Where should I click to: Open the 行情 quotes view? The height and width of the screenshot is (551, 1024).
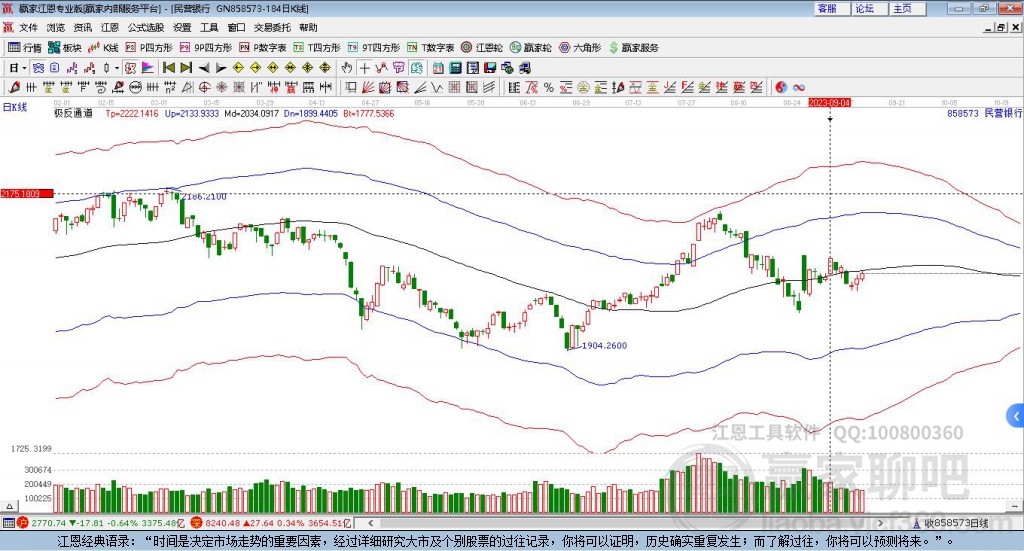(25, 48)
